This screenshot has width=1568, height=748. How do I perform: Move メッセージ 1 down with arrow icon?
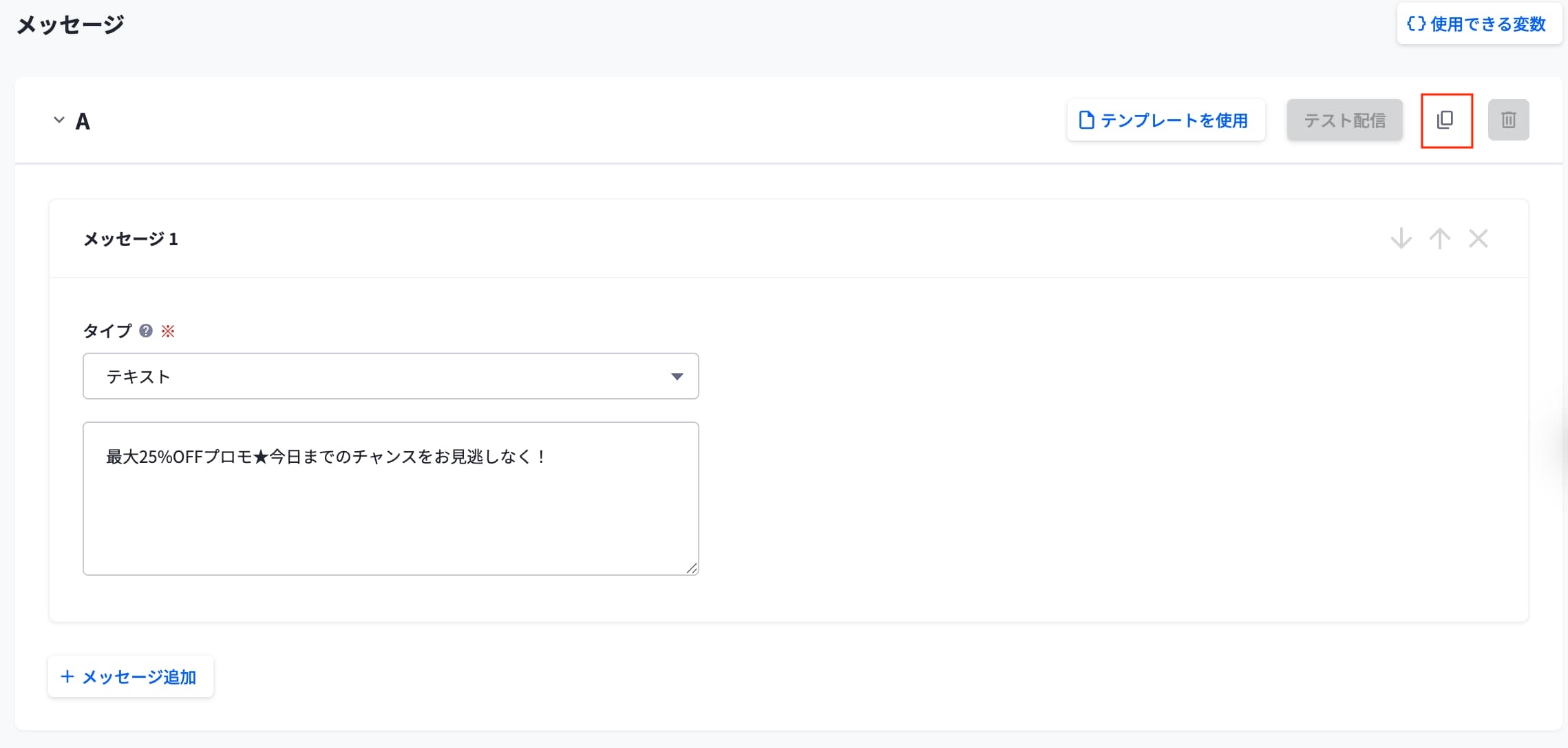click(1401, 239)
